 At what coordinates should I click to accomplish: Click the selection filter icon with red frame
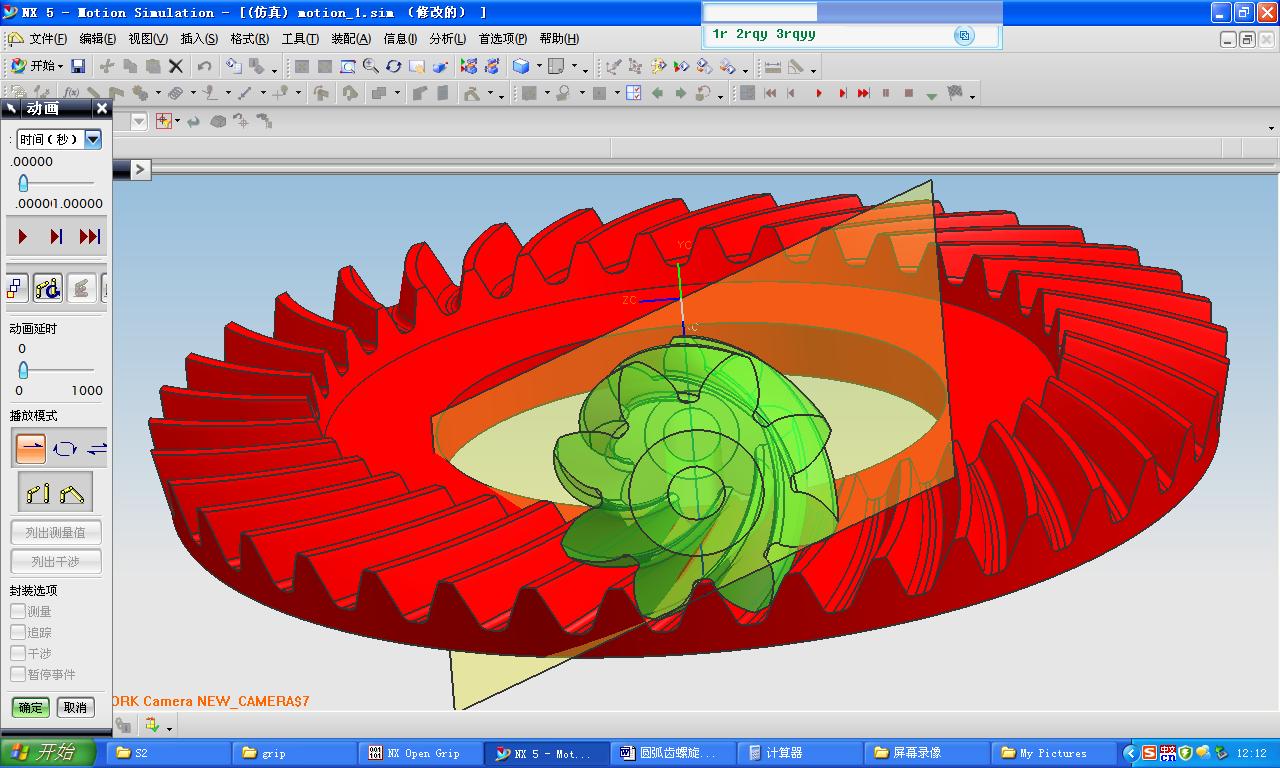point(164,121)
